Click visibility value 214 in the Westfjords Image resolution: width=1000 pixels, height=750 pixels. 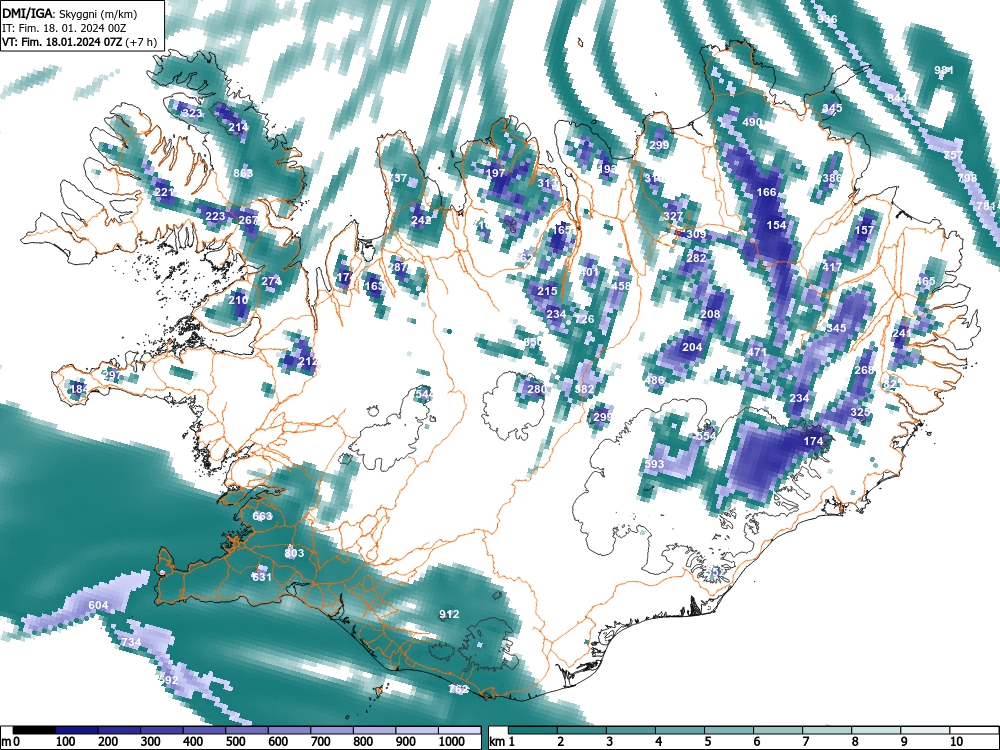[x=239, y=127]
